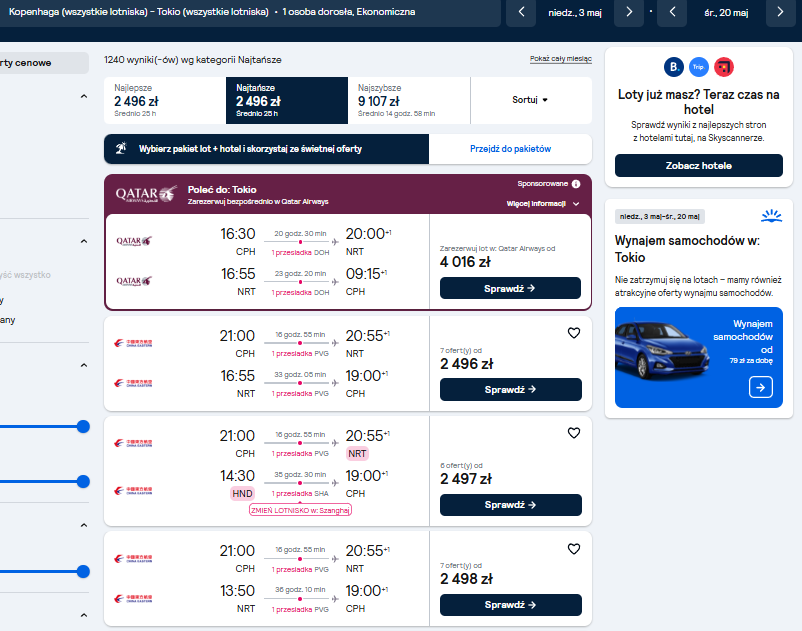This screenshot has width=802, height=631.
Task: Click Sprawdź for the Qatar Airways 4 016 zł flight
Action: coord(510,288)
